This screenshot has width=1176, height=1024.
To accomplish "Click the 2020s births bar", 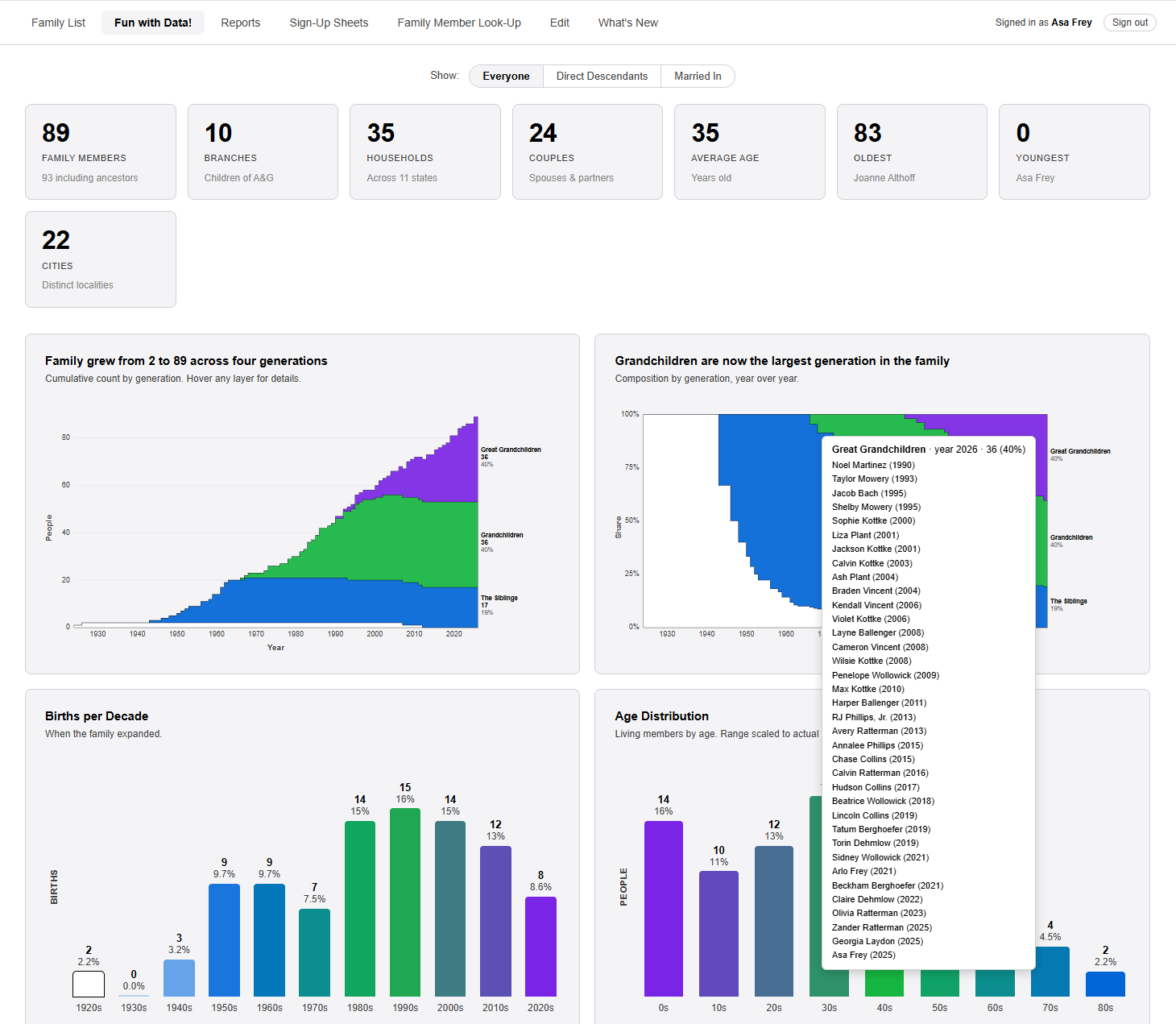I will (540, 947).
